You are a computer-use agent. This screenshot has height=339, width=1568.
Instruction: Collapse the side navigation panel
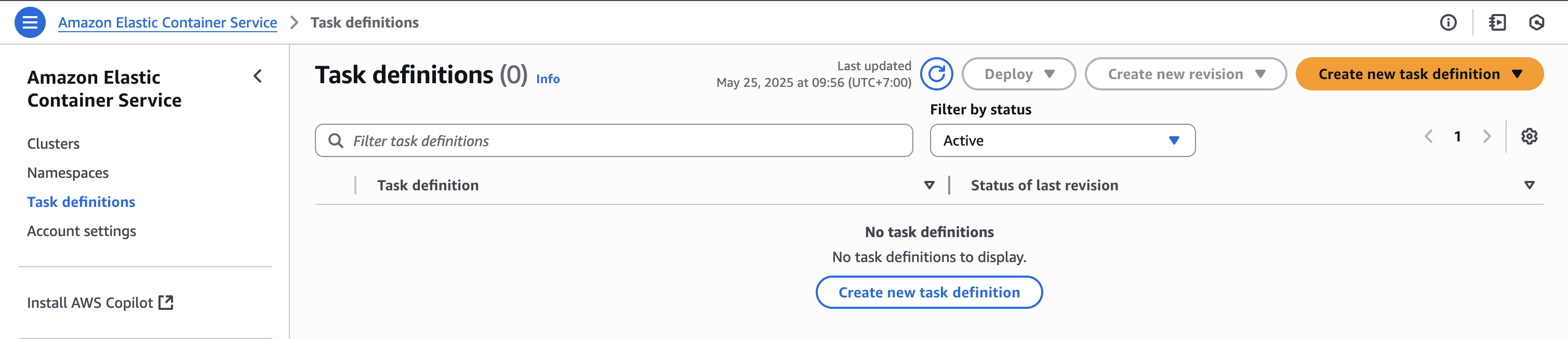tap(258, 76)
